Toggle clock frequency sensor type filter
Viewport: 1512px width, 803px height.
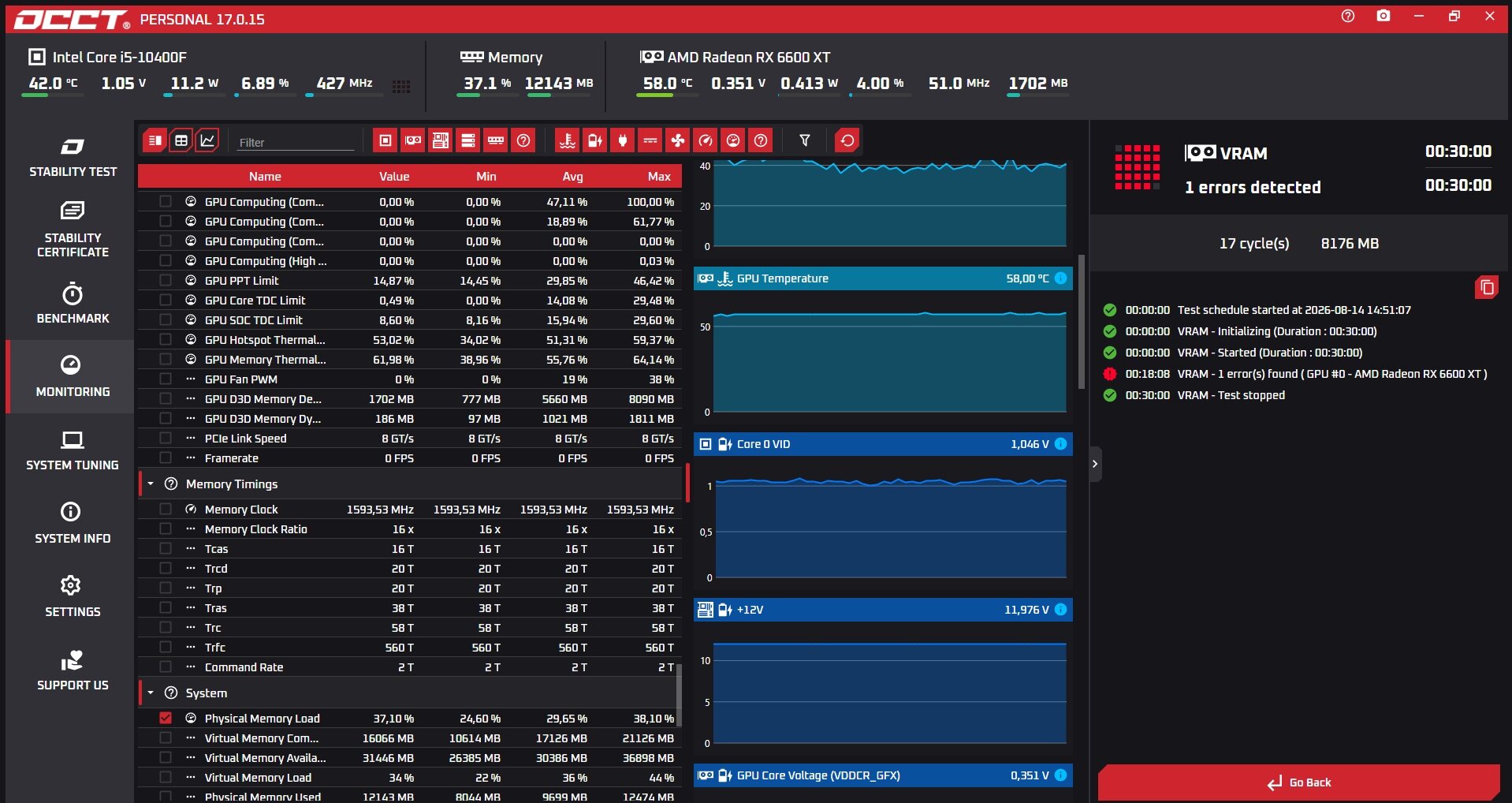click(706, 140)
